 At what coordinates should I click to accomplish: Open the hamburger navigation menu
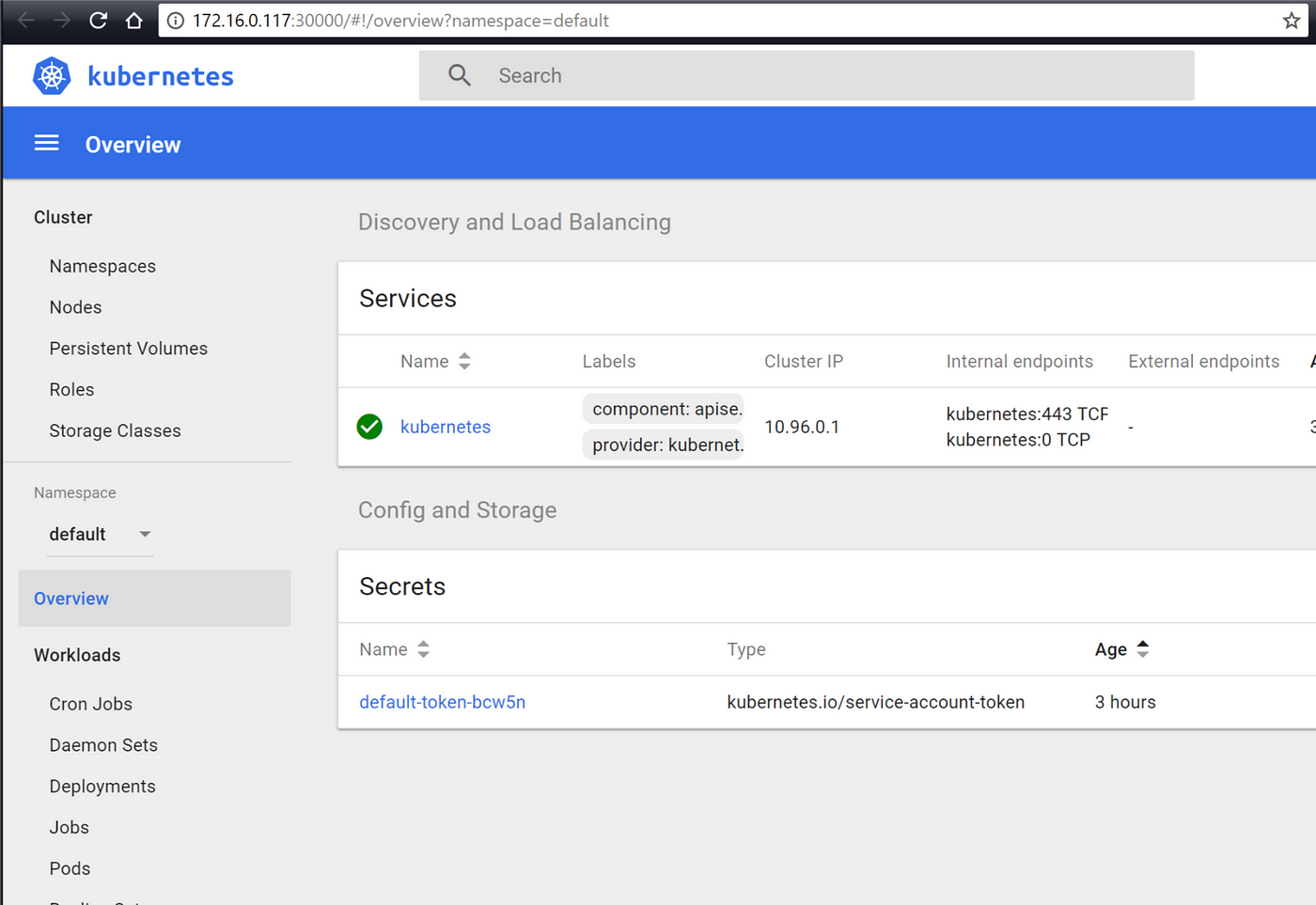[47, 143]
